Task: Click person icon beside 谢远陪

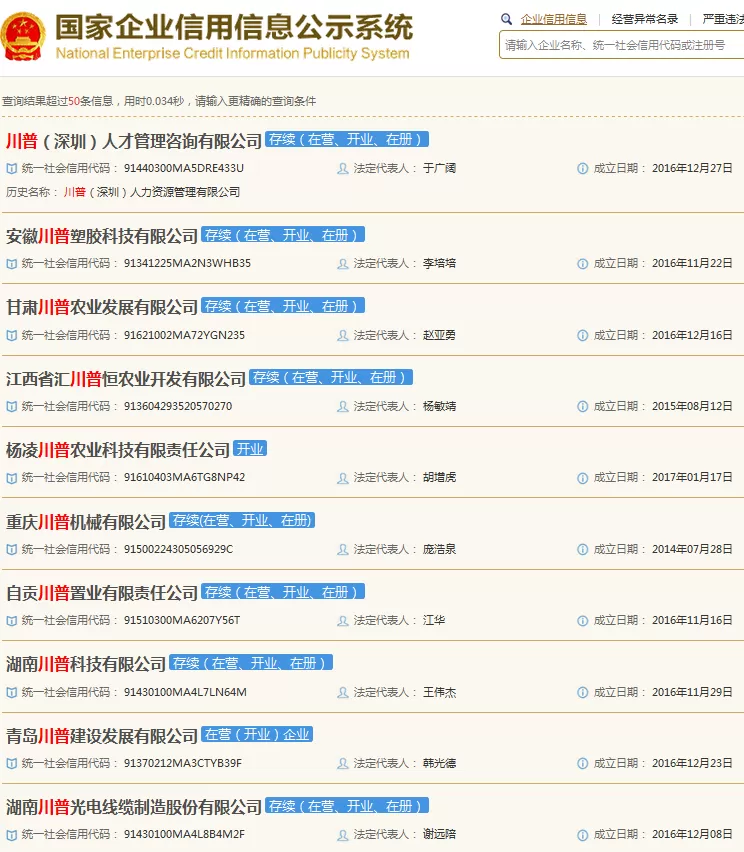Action: point(343,835)
